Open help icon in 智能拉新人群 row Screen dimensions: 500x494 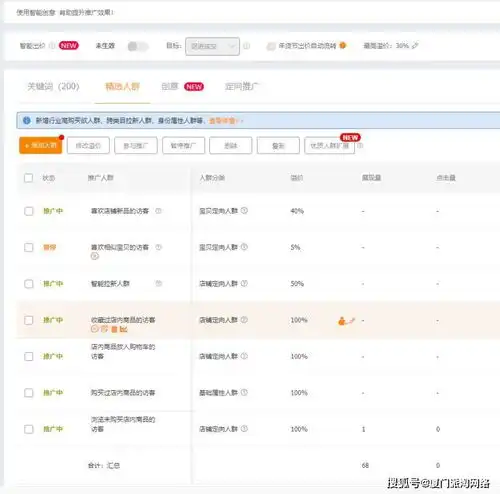click(159, 283)
